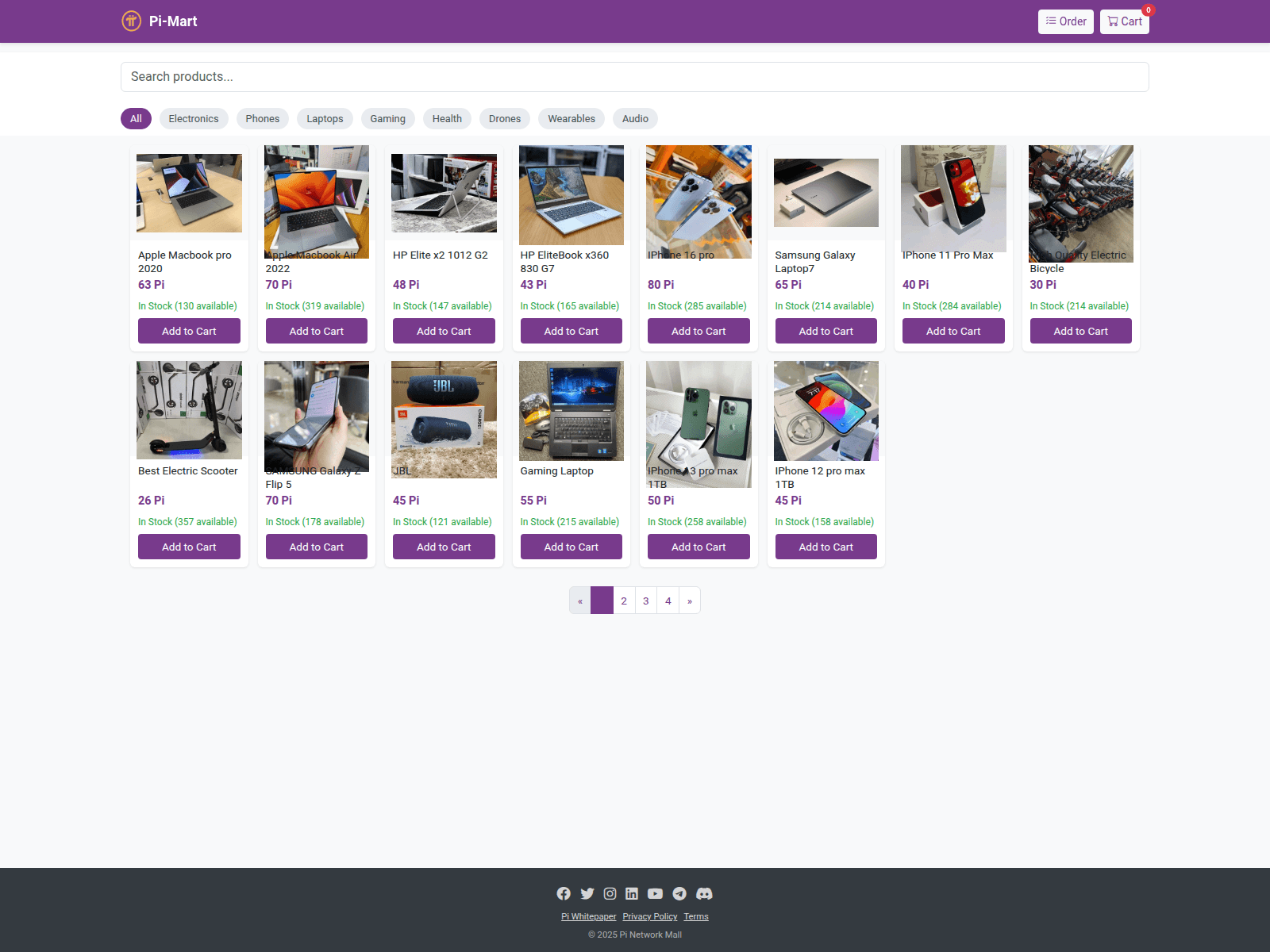
Task: Click the Gaming Laptop product title
Action: click(557, 471)
